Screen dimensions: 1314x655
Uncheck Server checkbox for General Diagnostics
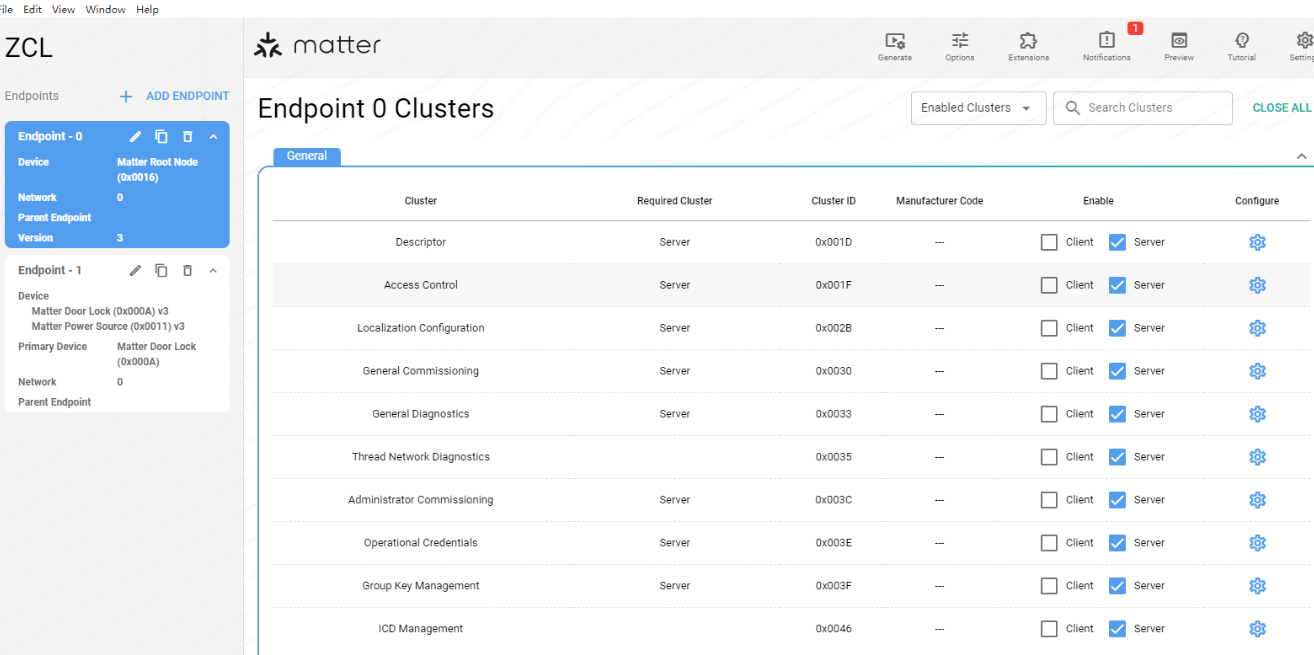[x=1118, y=414]
